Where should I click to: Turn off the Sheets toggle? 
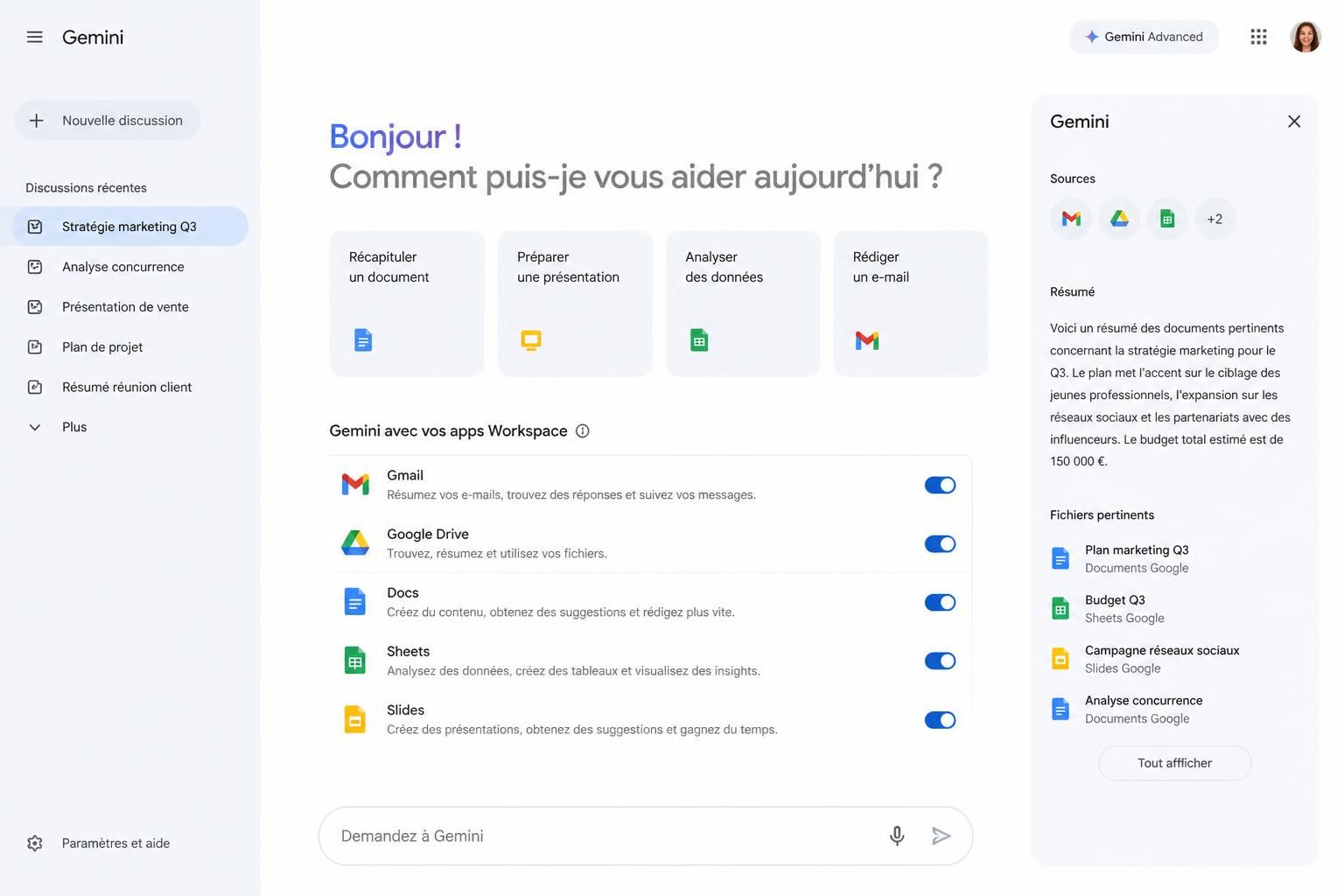coord(940,661)
